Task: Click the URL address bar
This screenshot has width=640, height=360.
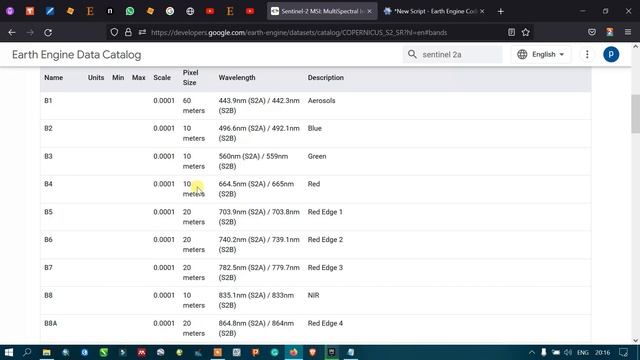Action: click(299, 32)
